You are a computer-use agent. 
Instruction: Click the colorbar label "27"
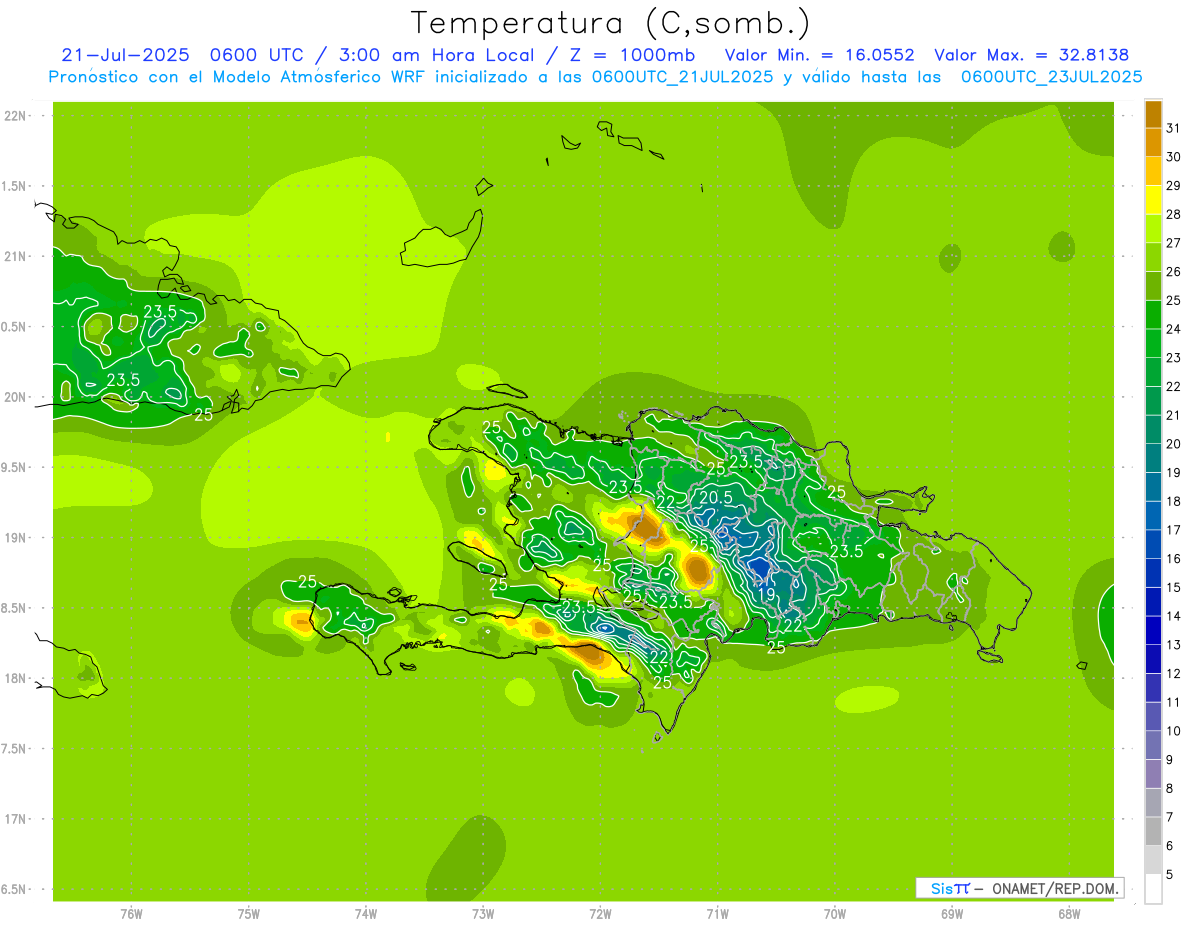pyautogui.click(x=1173, y=243)
